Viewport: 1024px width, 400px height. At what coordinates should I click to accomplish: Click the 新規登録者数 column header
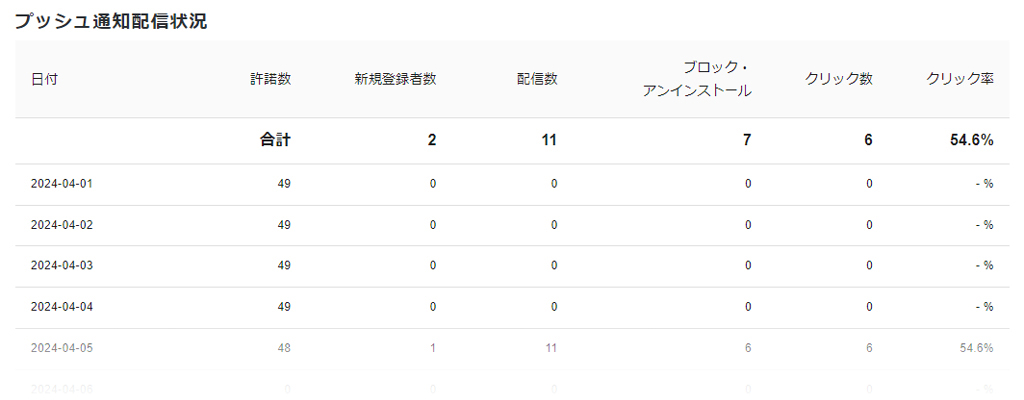point(395,79)
